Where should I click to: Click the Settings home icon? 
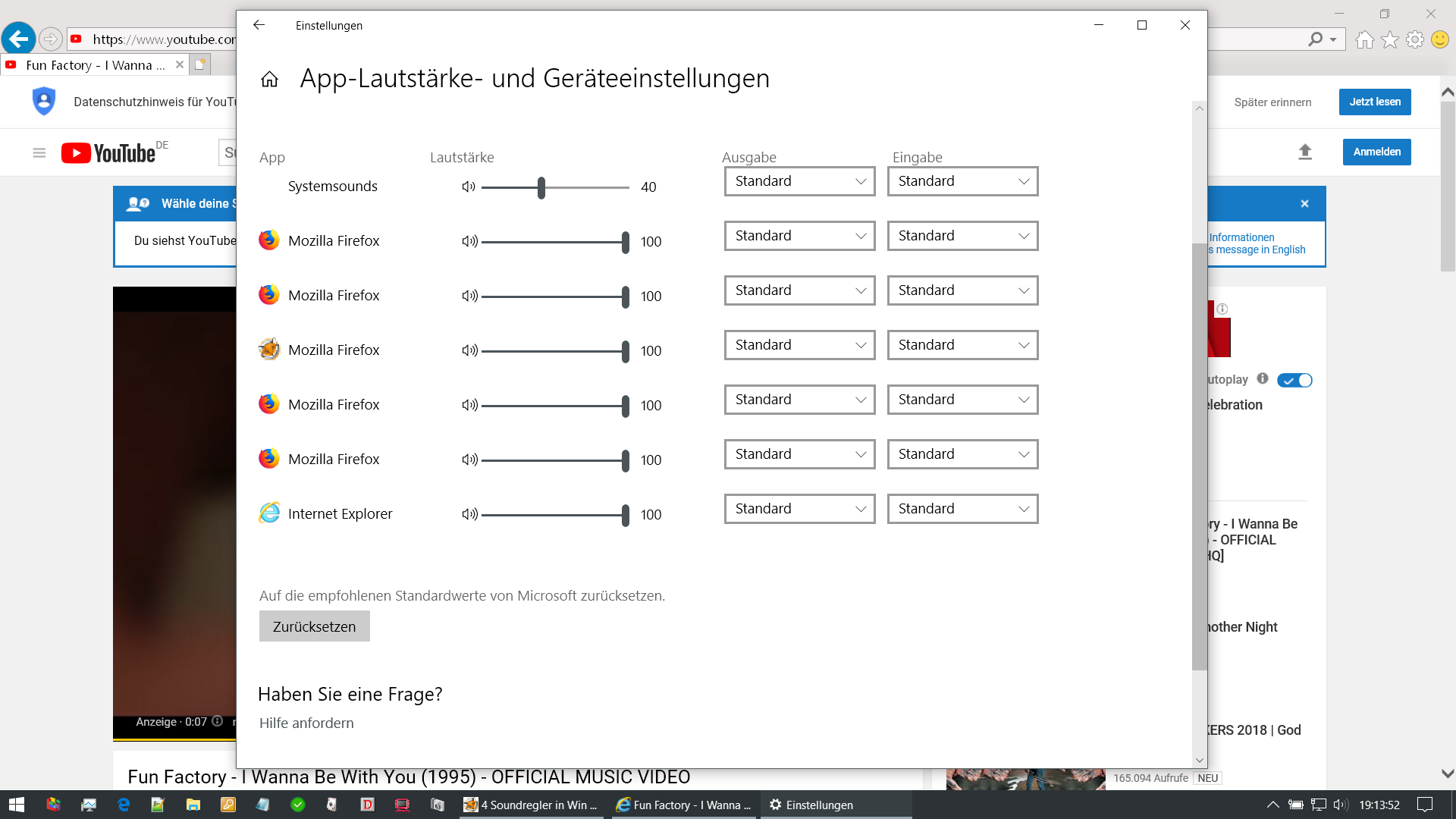pyautogui.click(x=269, y=79)
